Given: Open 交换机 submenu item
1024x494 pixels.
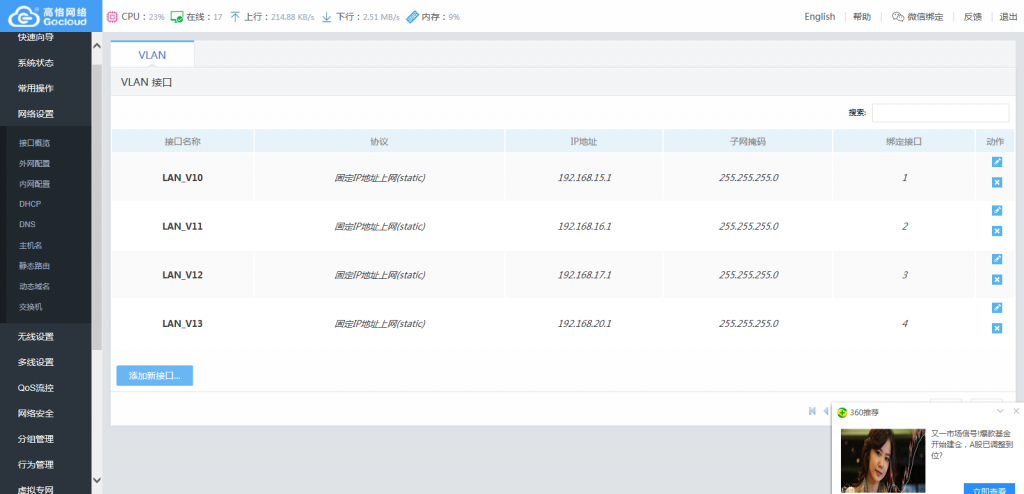Looking at the screenshot, I should tap(31, 306).
